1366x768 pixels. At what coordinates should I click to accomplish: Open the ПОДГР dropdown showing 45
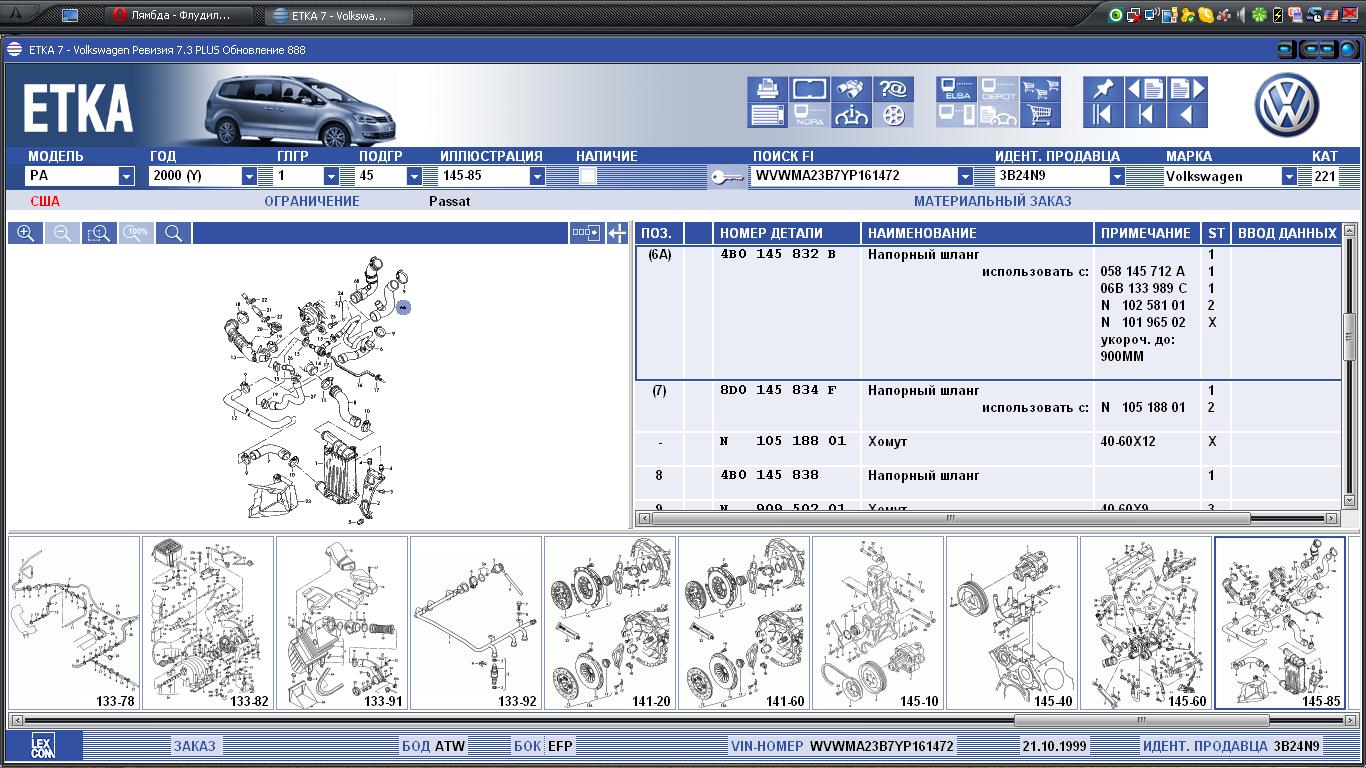click(414, 176)
